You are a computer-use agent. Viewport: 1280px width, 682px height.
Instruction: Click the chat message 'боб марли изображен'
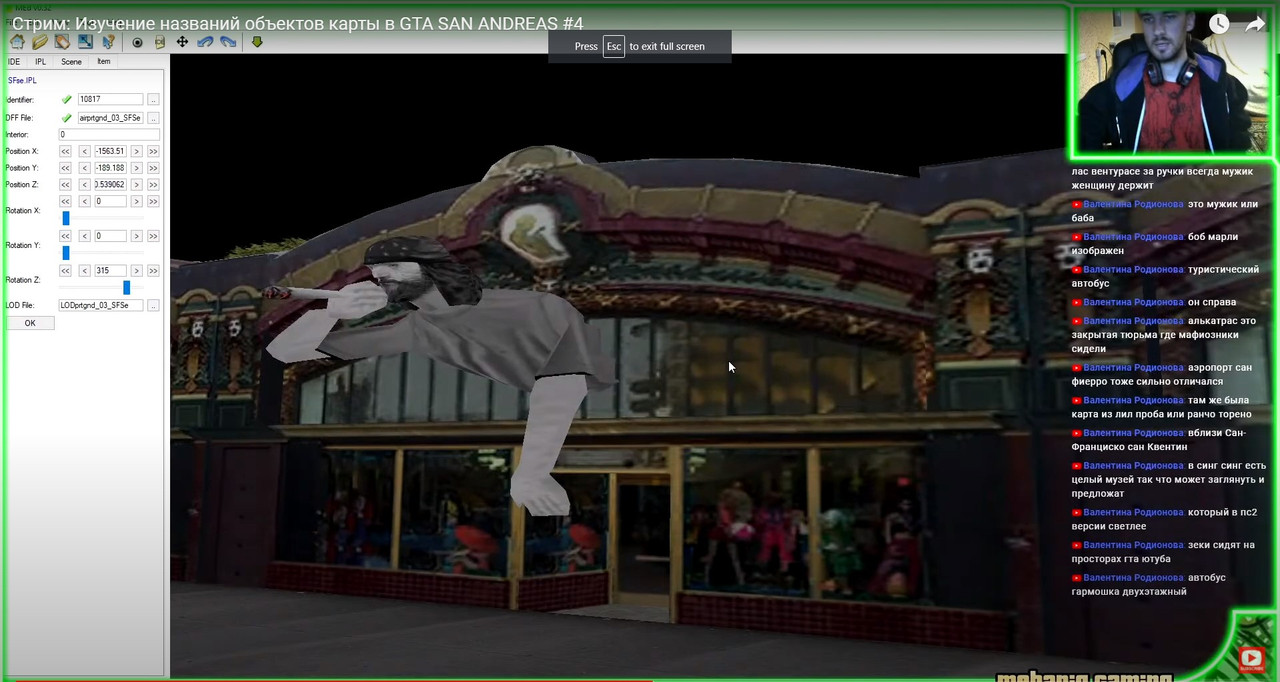pyautogui.click(x=1155, y=244)
